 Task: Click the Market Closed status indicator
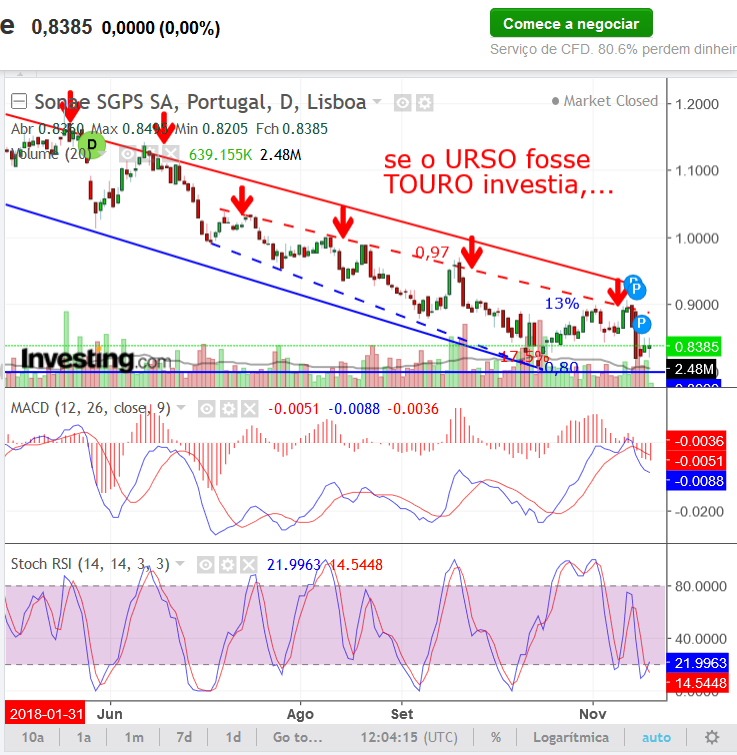605,101
